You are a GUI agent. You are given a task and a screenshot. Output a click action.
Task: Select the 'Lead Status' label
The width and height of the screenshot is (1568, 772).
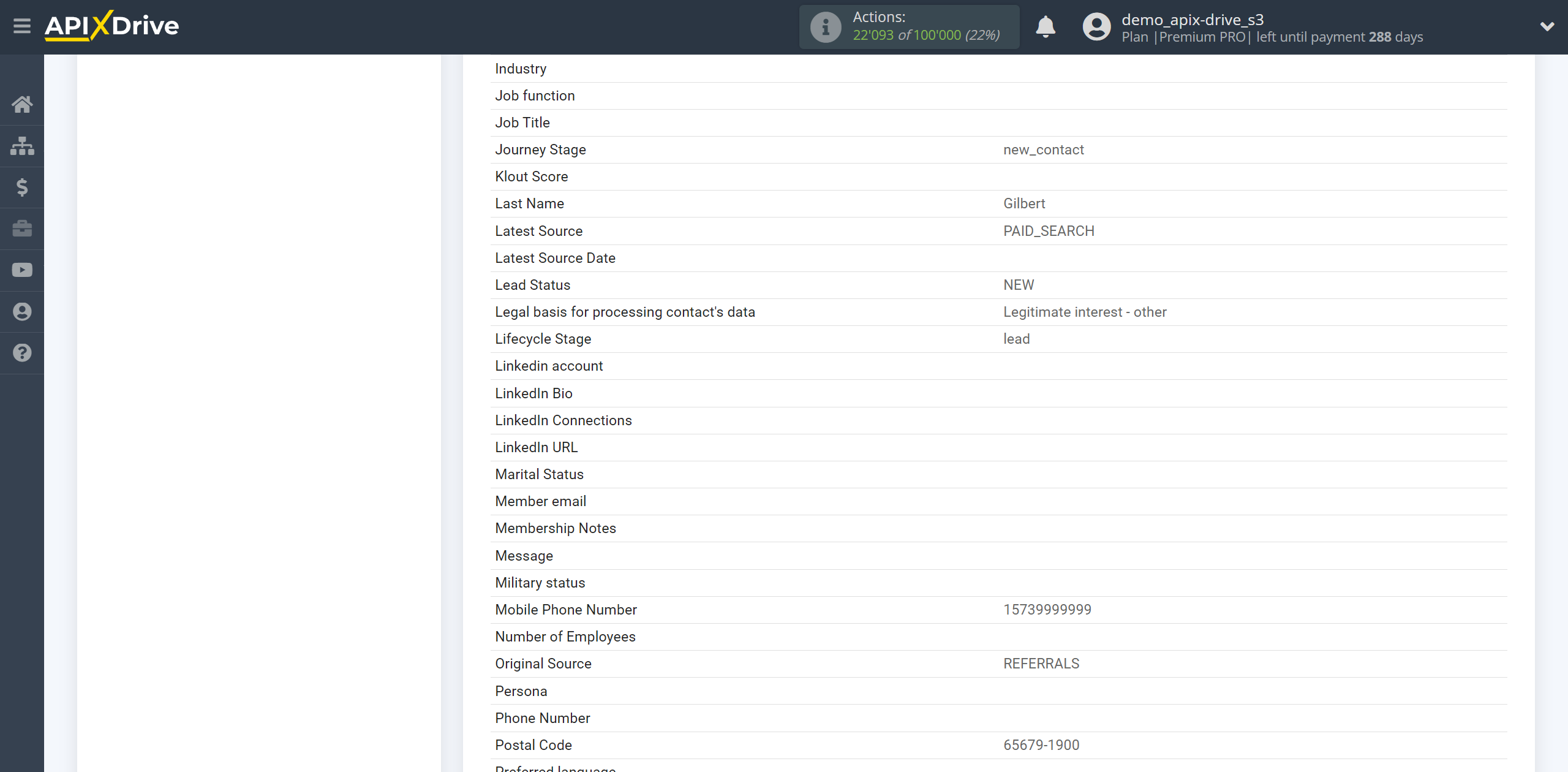tap(532, 285)
